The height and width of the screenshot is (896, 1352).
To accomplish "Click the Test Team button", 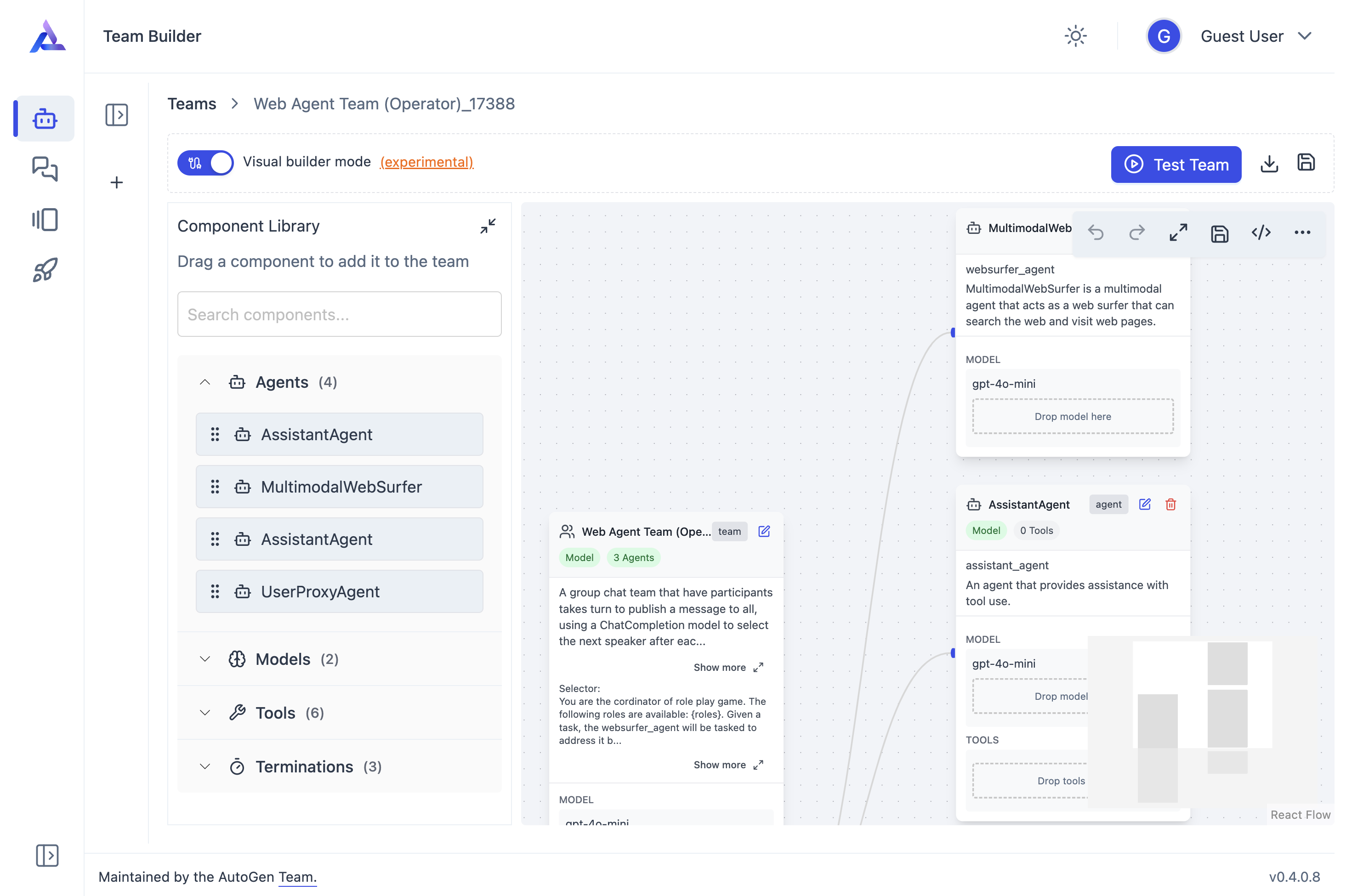I will 1176,164.
